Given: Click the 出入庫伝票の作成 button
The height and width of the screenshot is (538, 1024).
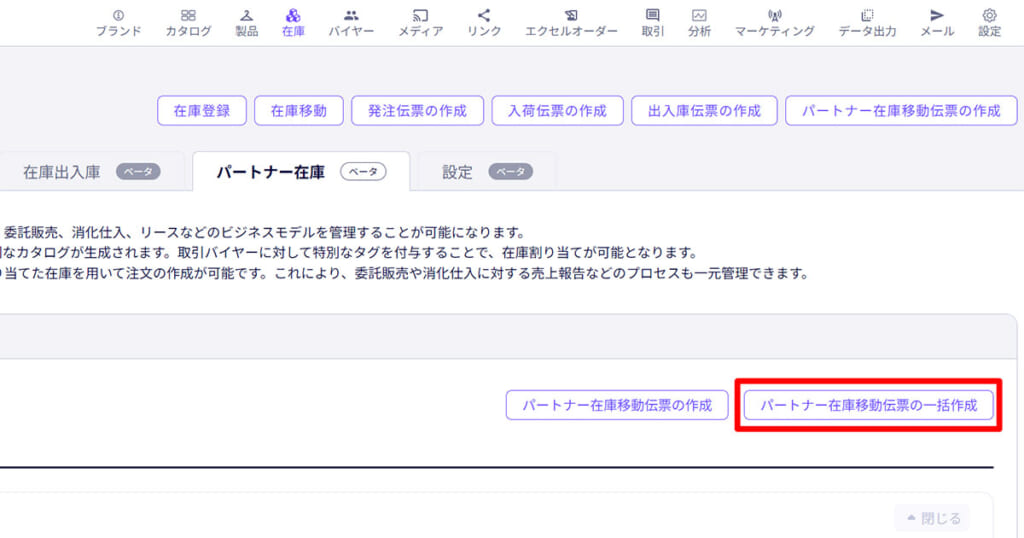Looking at the screenshot, I should (x=704, y=110).
